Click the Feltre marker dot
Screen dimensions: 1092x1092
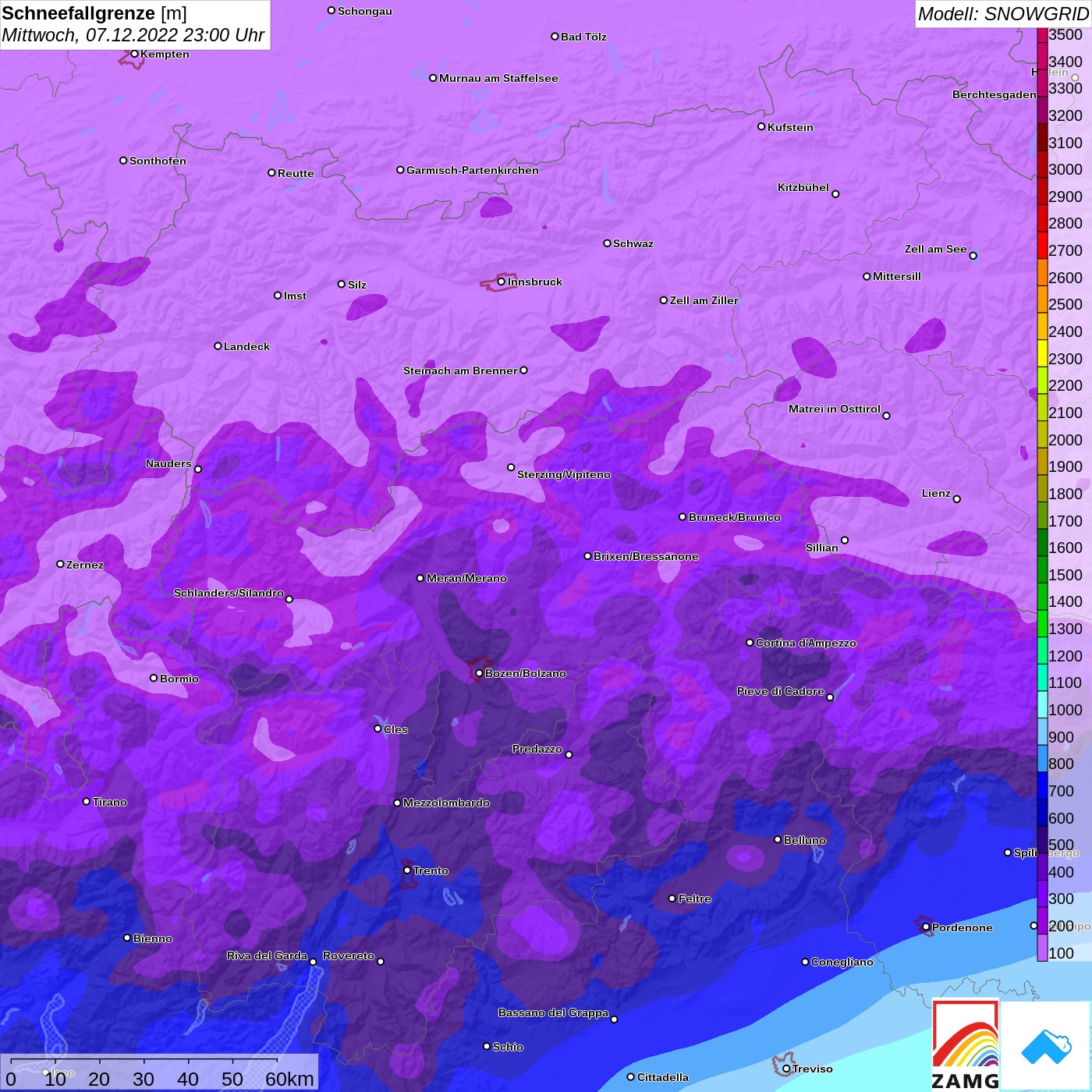(x=672, y=899)
